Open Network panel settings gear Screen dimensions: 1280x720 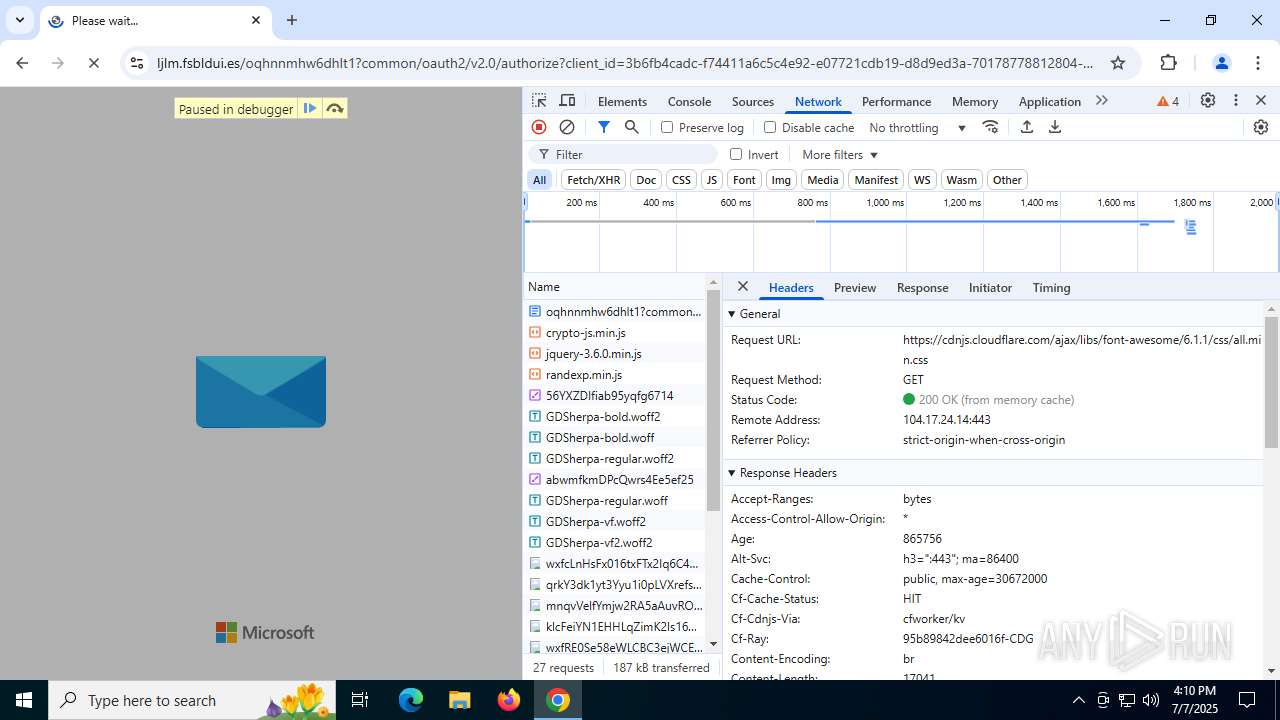click(1261, 127)
